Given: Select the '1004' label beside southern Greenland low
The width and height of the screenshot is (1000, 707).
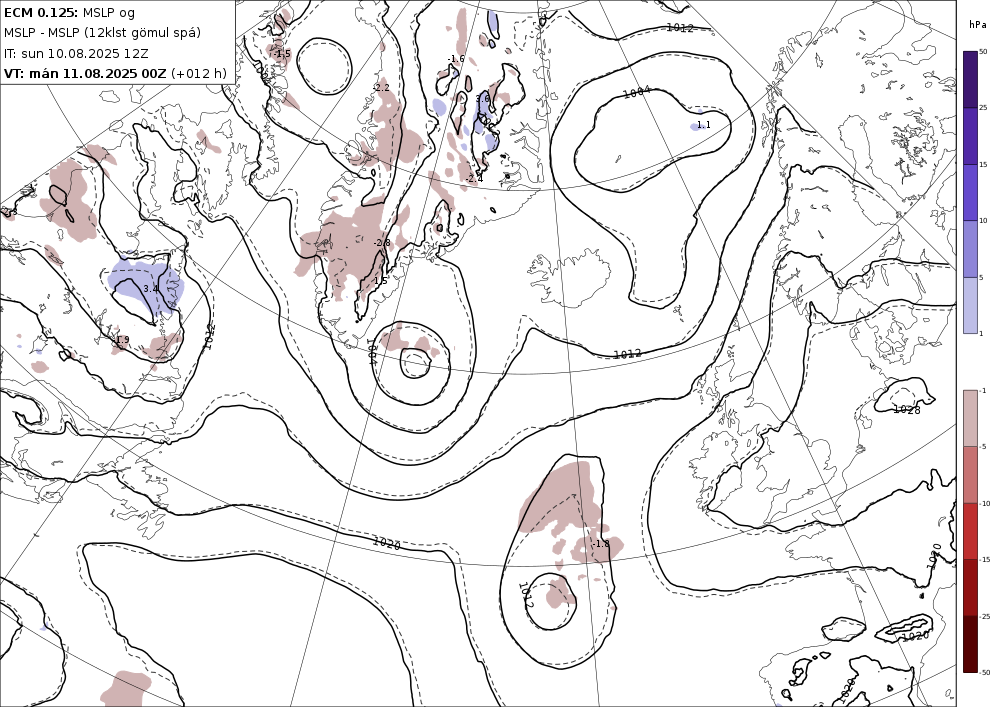Looking at the screenshot, I should coord(373,351).
